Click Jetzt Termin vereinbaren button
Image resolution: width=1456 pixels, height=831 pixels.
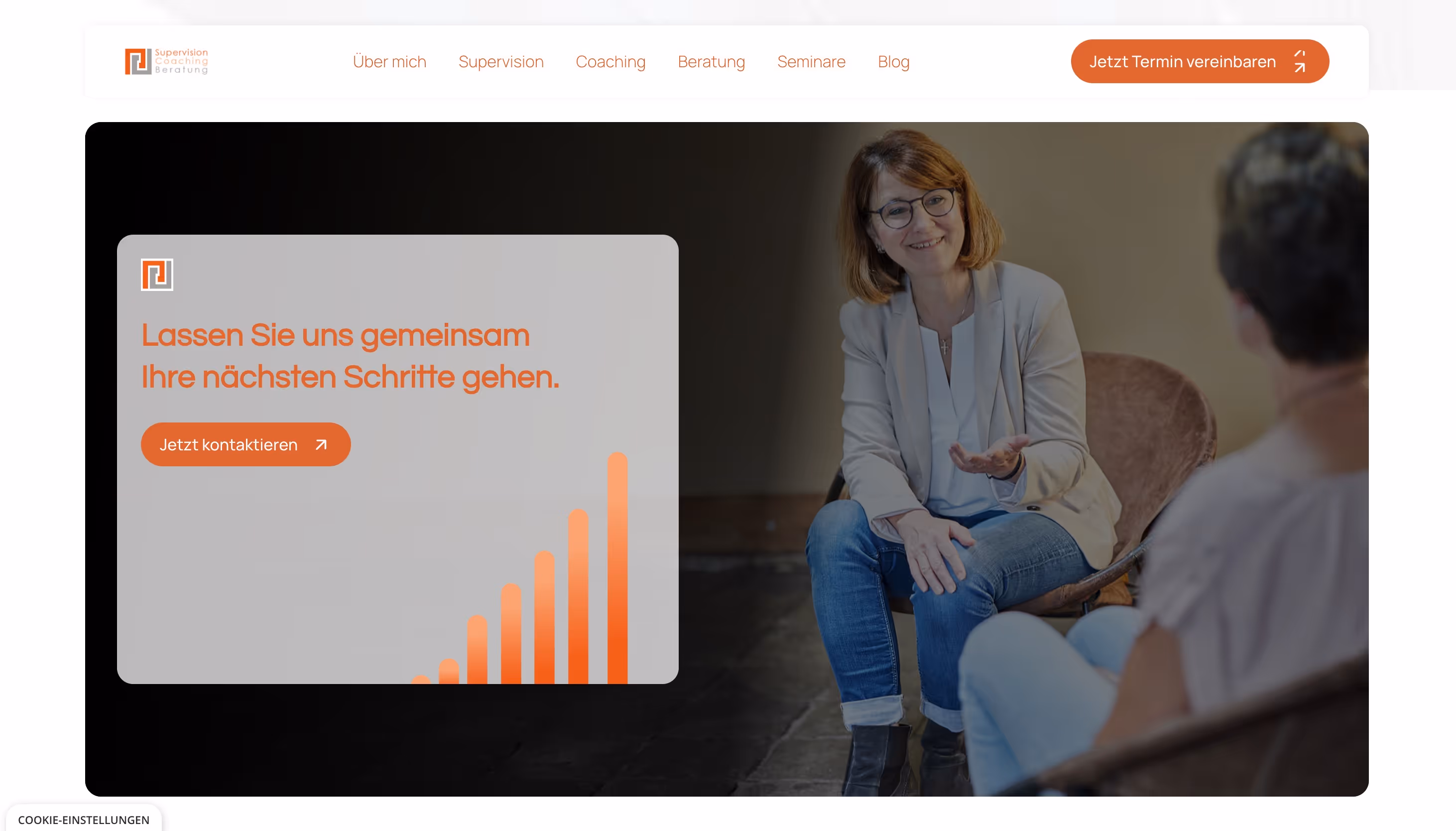(1200, 61)
